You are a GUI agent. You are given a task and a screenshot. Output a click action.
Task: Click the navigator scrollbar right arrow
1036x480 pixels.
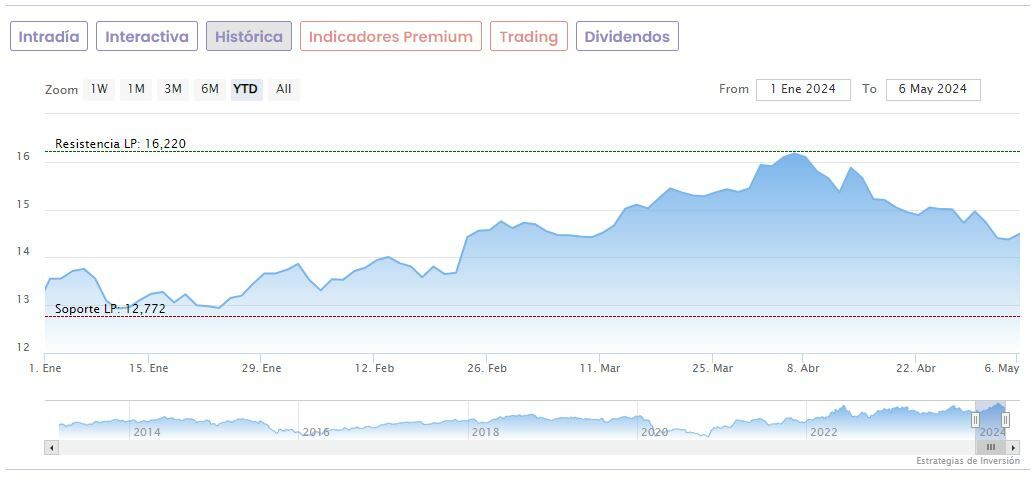[x=1013, y=447]
